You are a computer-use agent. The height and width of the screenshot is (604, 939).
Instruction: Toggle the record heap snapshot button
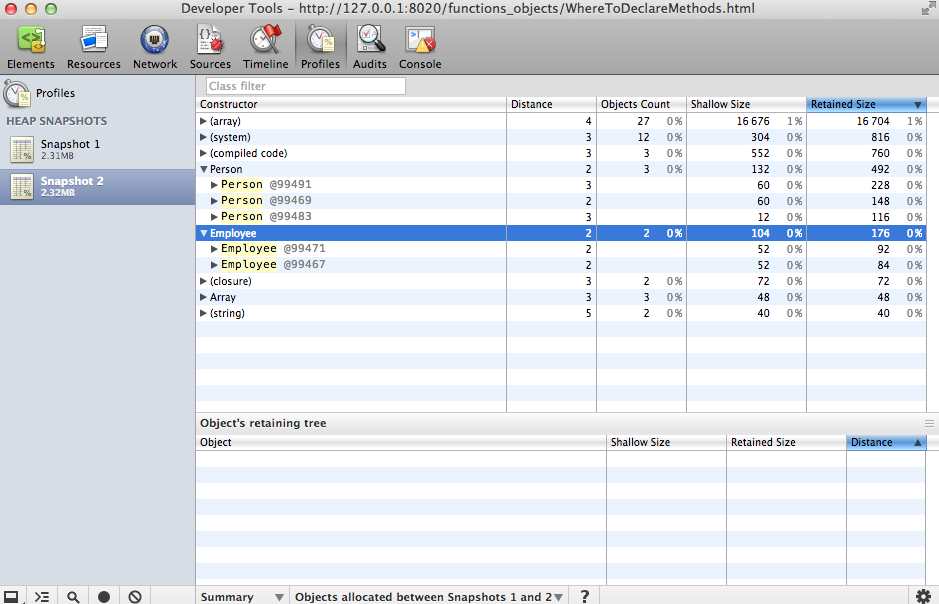coord(104,596)
